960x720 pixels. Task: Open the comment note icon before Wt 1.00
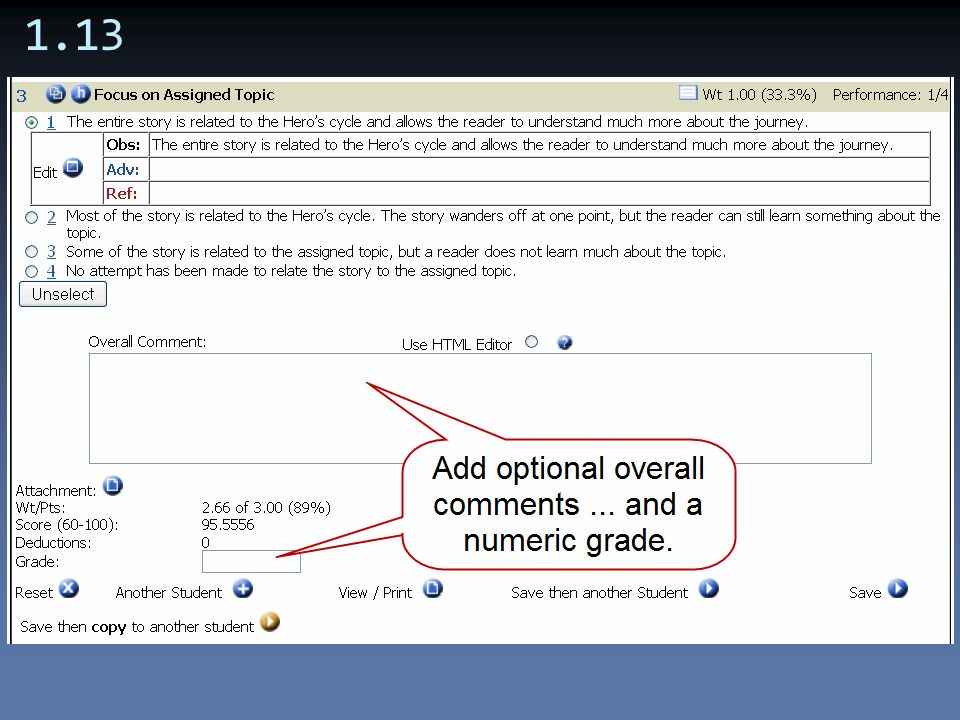688,92
